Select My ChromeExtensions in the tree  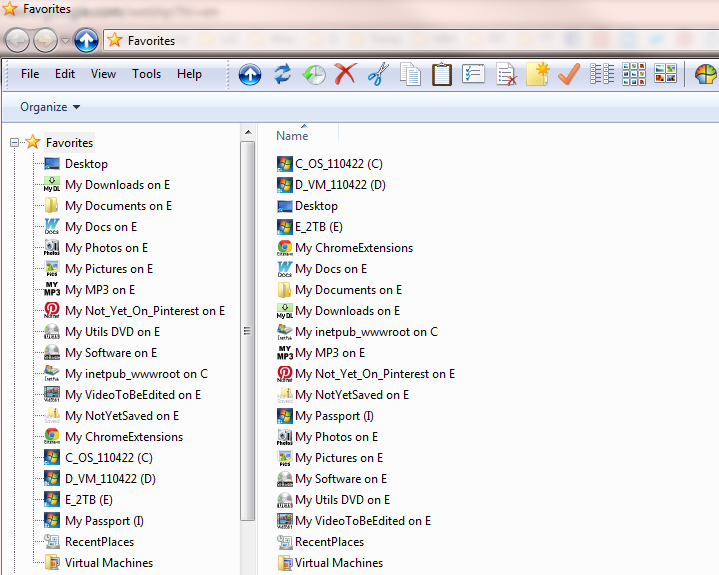pyautogui.click(x=124, y=437)
